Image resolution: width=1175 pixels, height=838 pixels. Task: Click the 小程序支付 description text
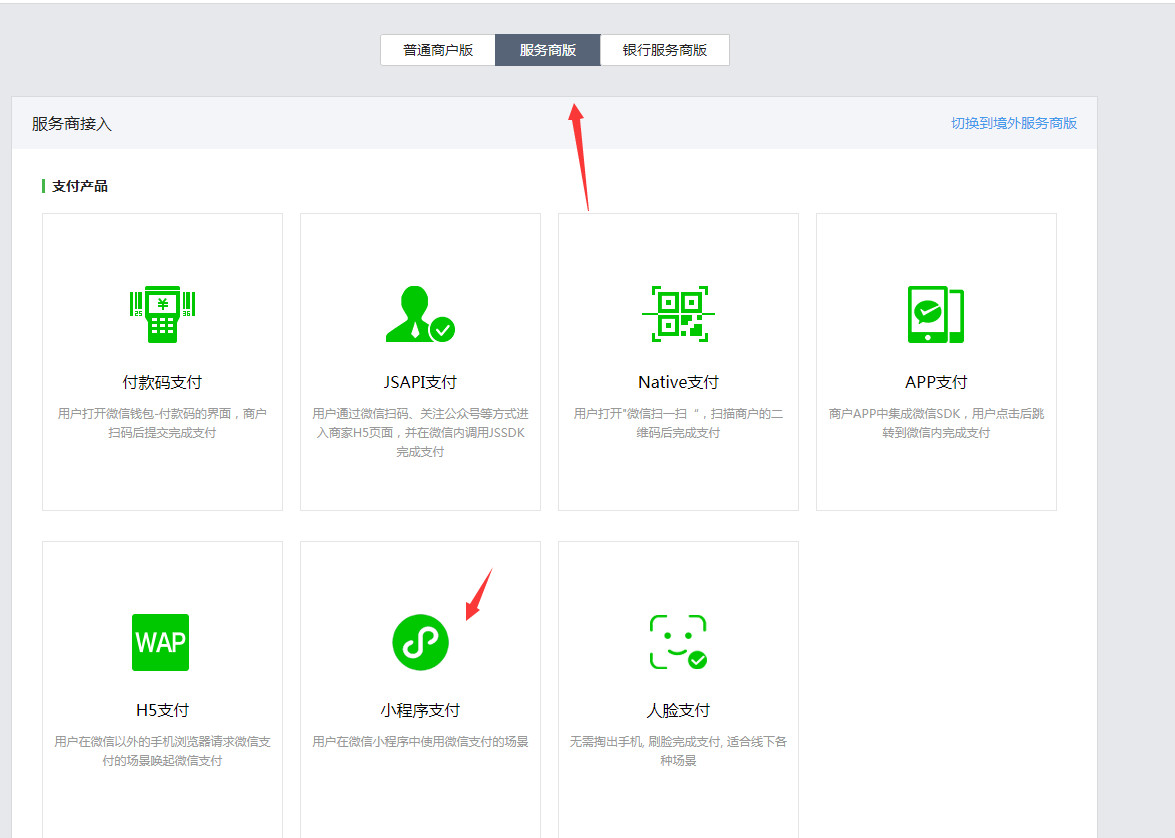(x=420, y=742)
